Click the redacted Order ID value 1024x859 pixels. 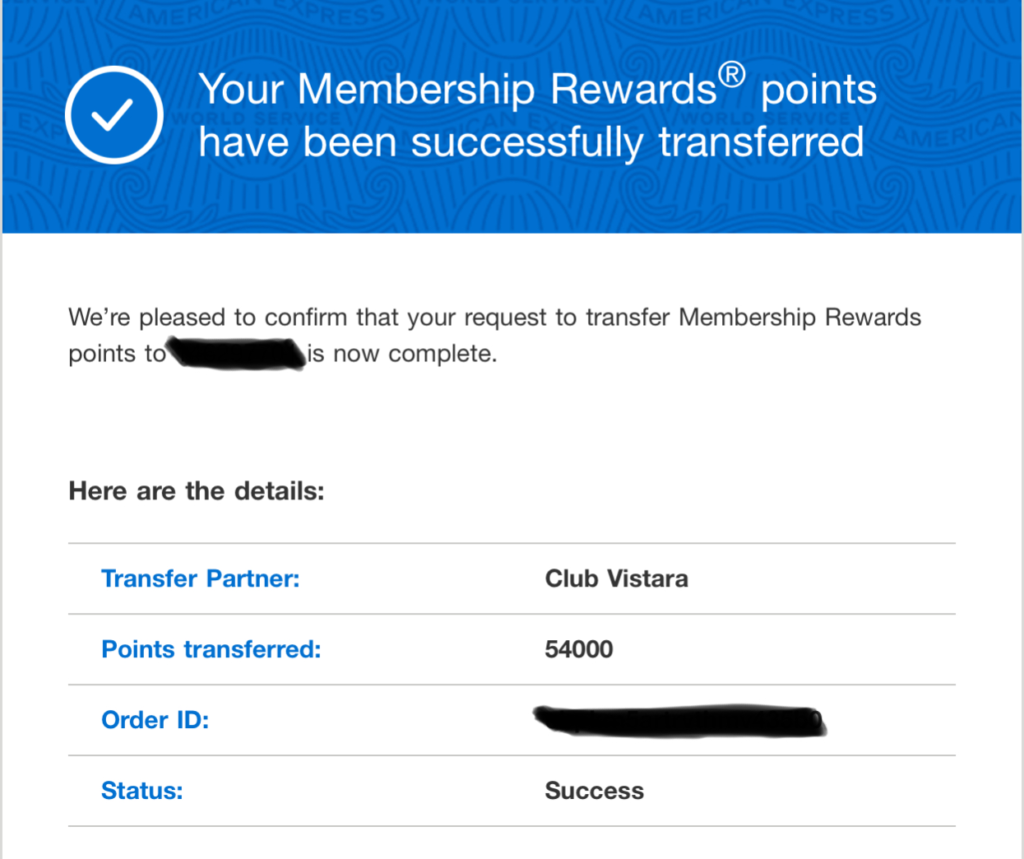click(680, 721)
